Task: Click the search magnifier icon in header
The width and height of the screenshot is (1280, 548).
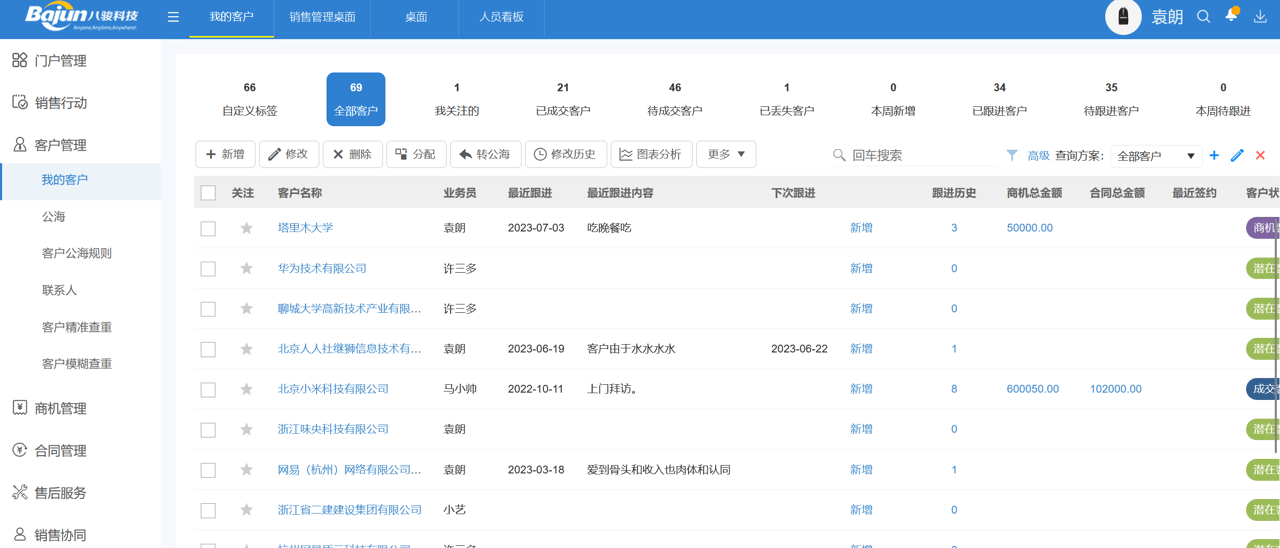Action: tap(1204, 17)
